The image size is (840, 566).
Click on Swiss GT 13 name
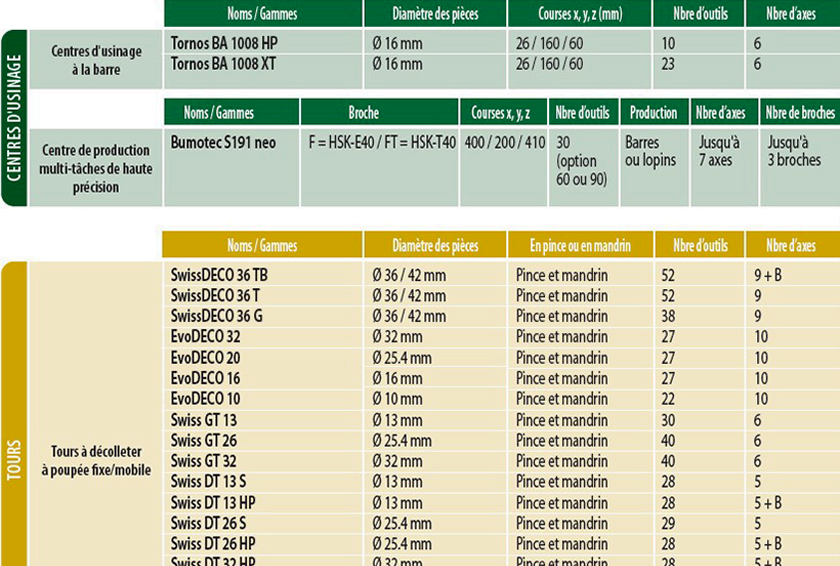(x=203, y=420)
